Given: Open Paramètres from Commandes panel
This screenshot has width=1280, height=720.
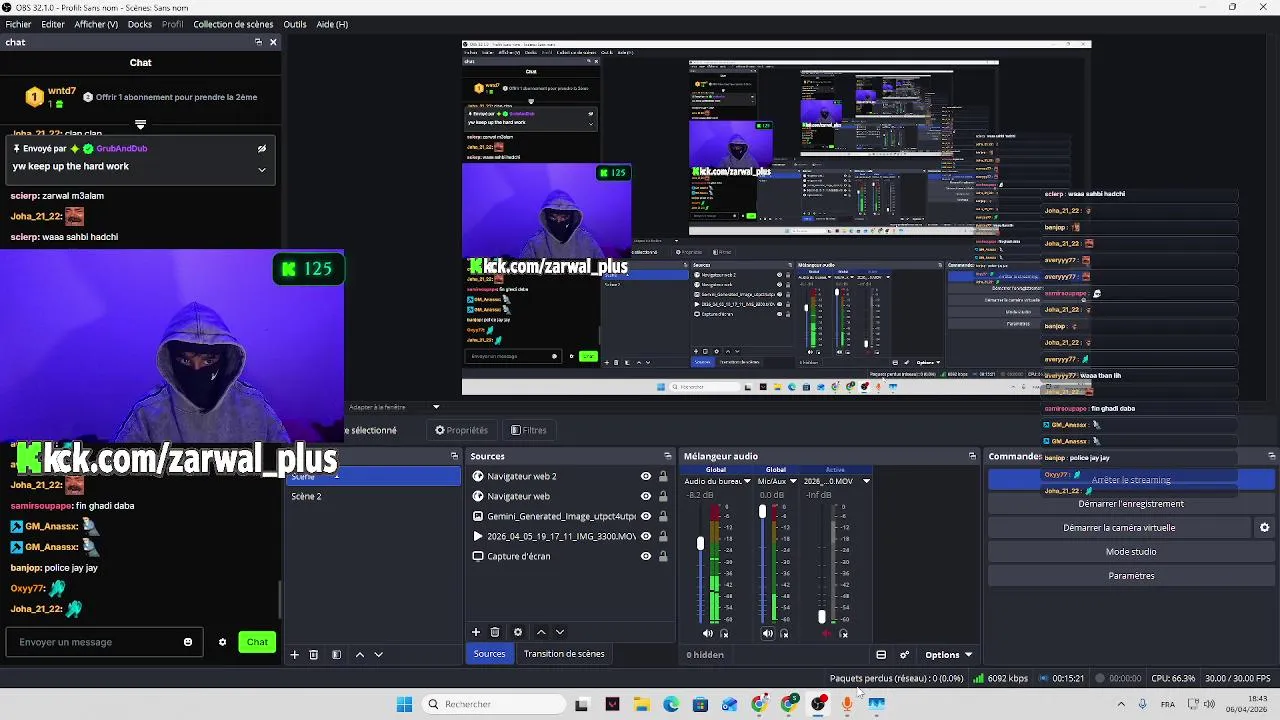Looking at the screenshot, I should point(1131,576).
